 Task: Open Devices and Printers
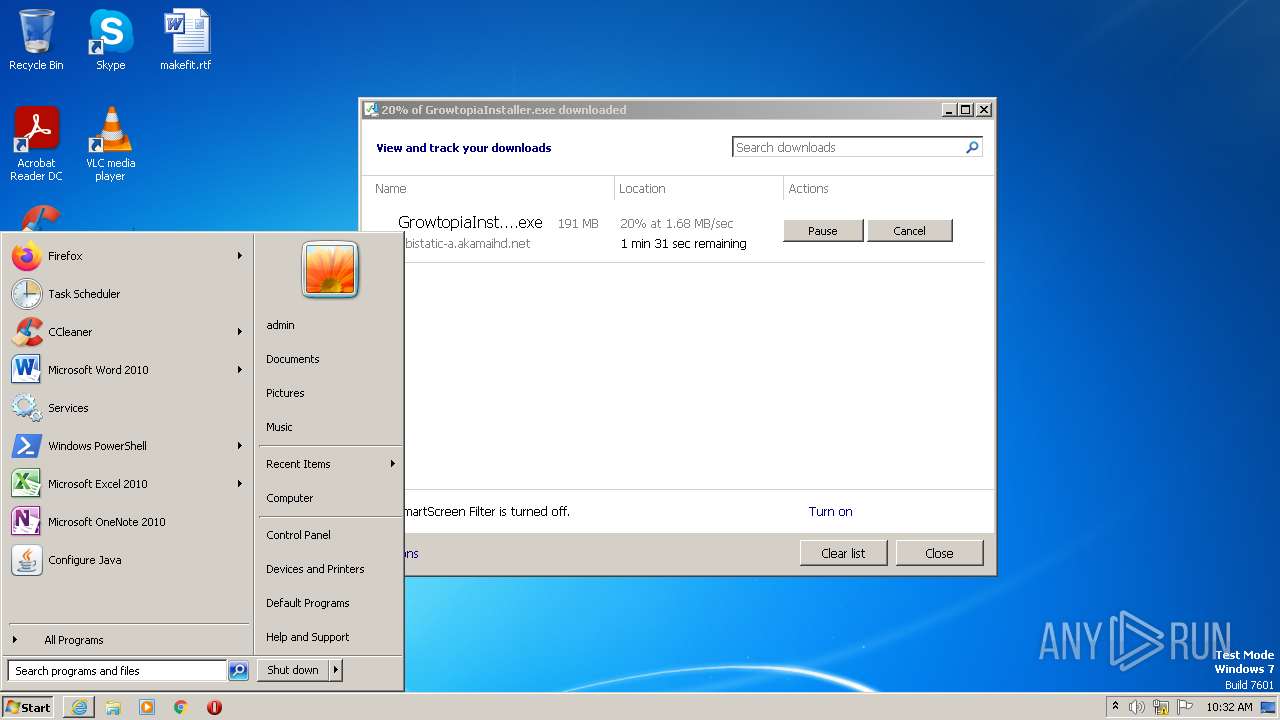click(330, 569)
